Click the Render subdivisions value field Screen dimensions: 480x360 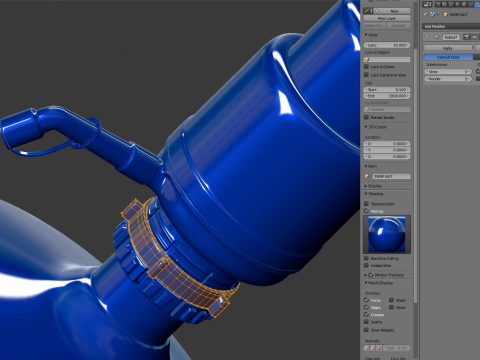click(448, 79)
